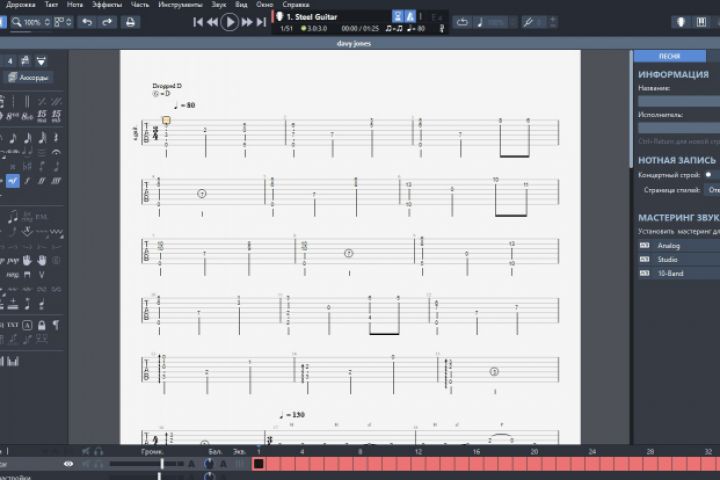Insert text with the TXT icon

click(x=12, y=325)
